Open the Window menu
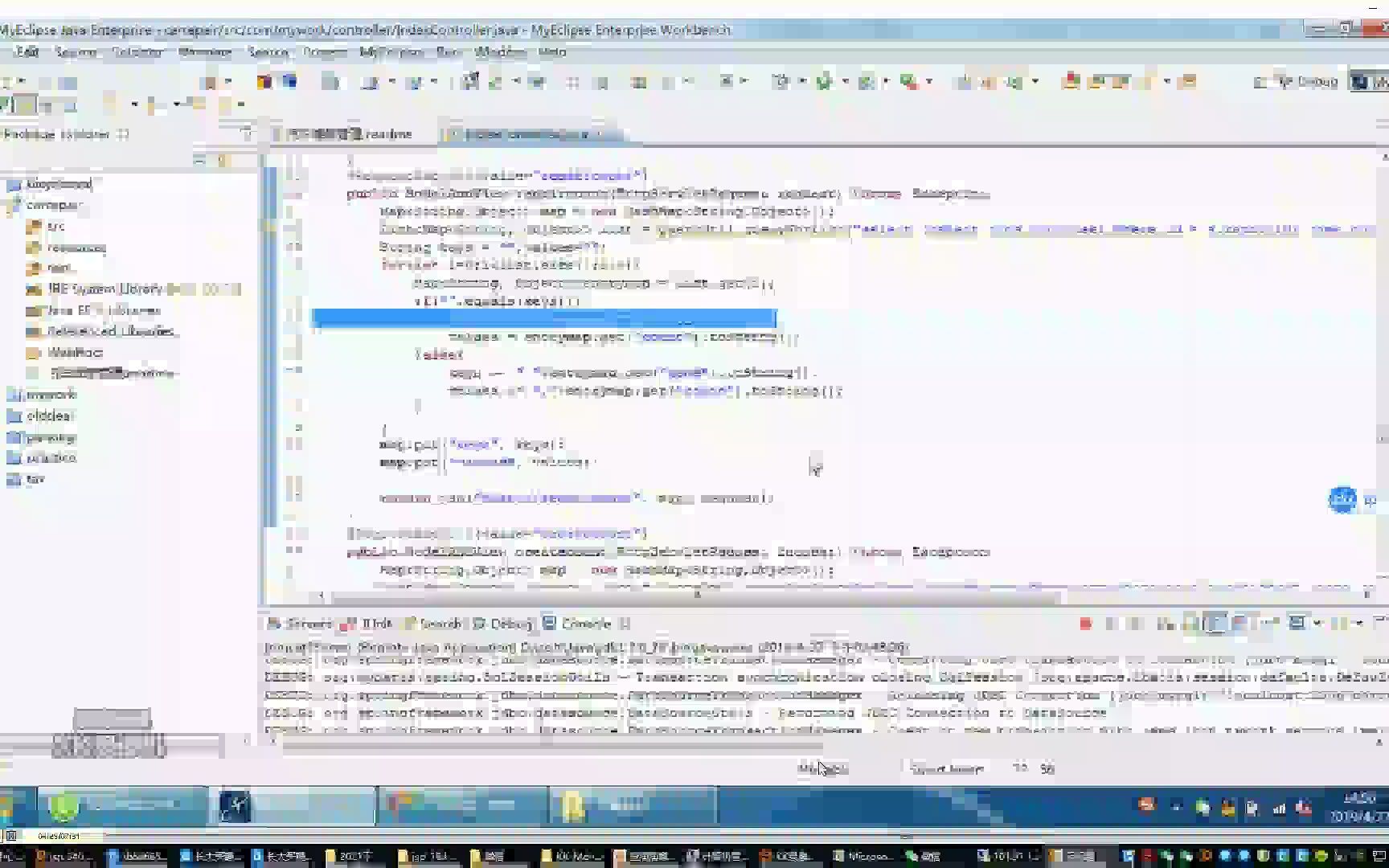The image size is (1389, 868). coord(500,51)
